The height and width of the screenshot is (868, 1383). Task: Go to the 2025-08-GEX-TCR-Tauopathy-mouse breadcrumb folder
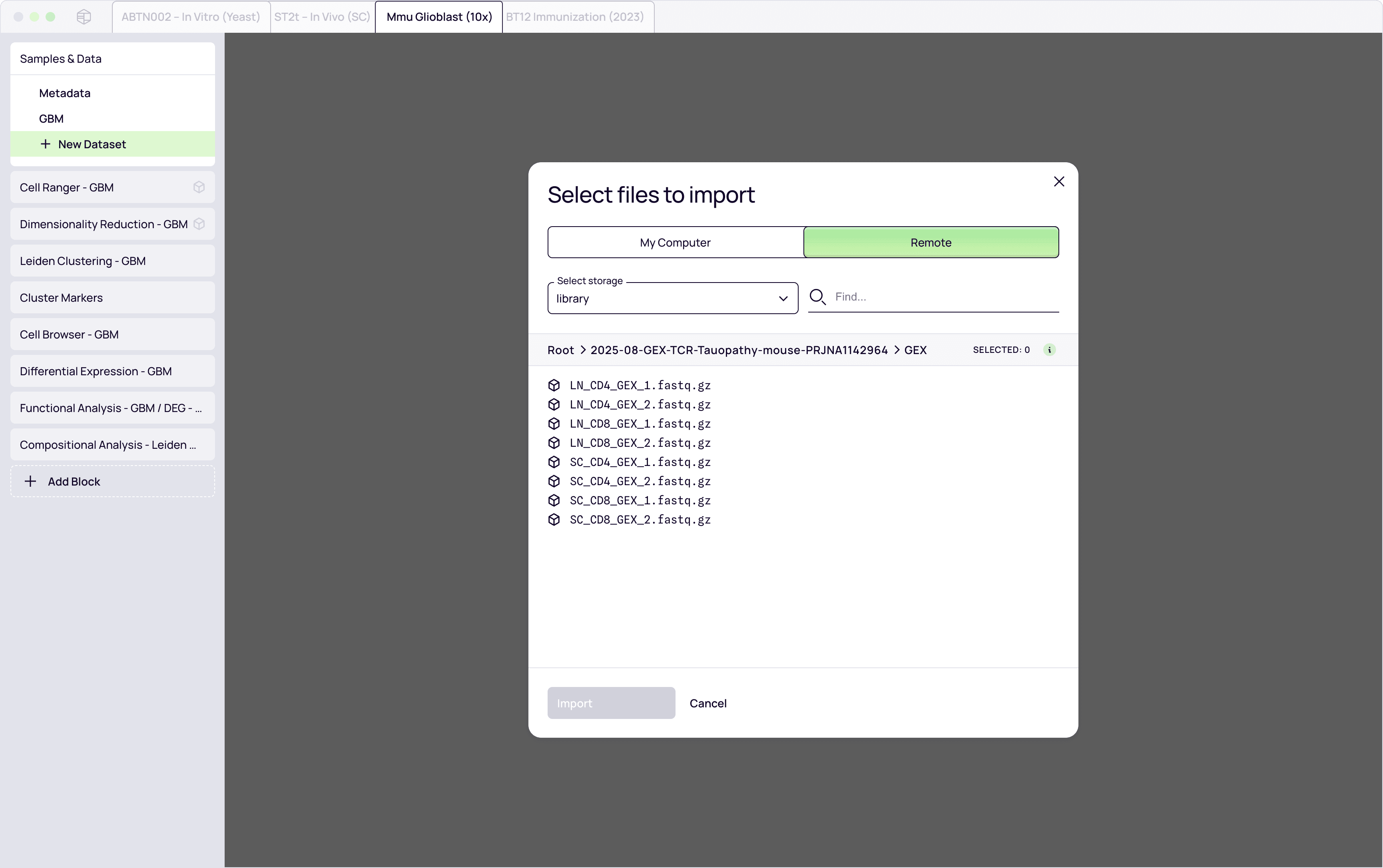click(x=738, y=350)
